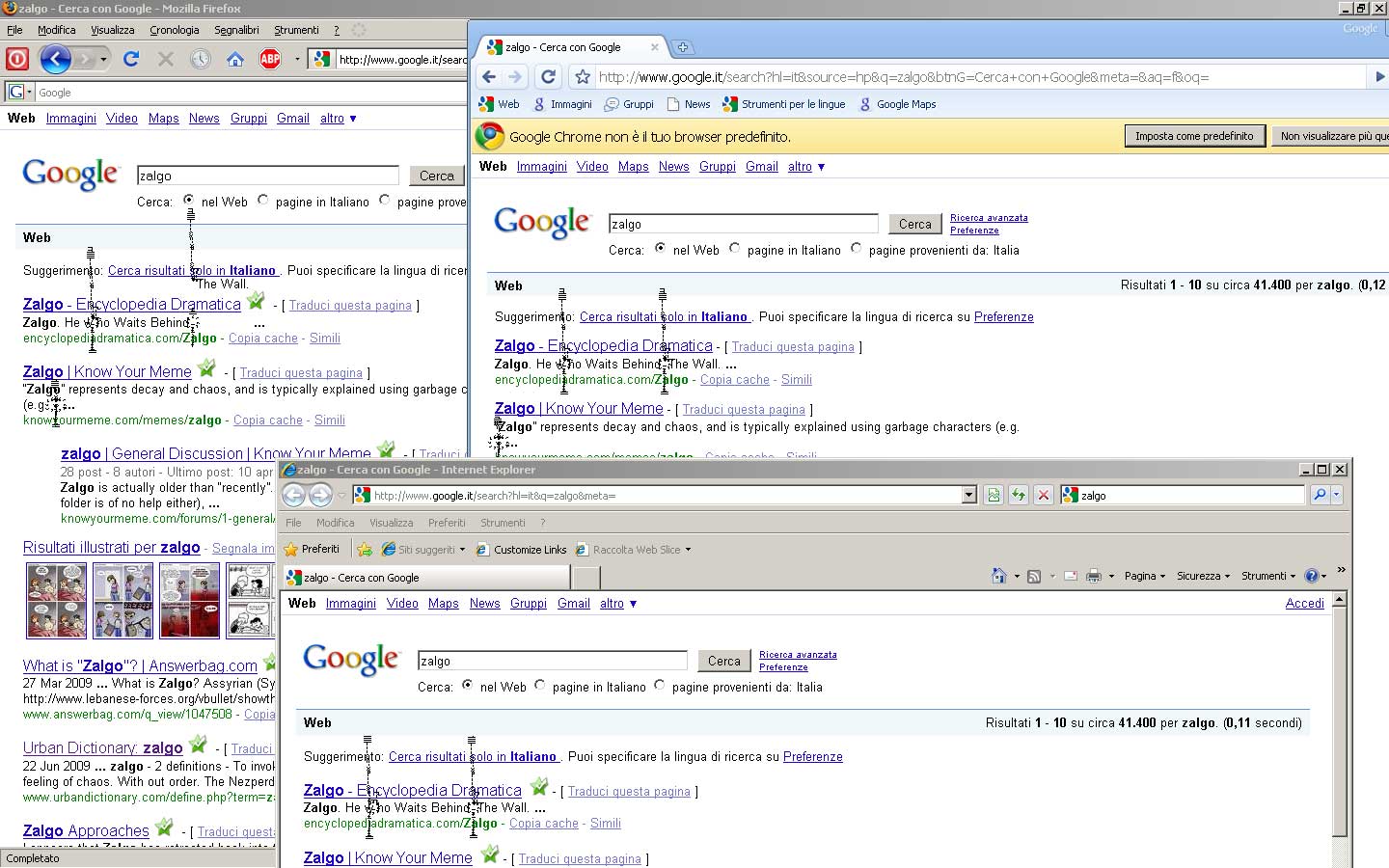Open 'Zalgo | Know Your Meme' in Firefox
The image size is (1389, 868).
coord(107,371)
